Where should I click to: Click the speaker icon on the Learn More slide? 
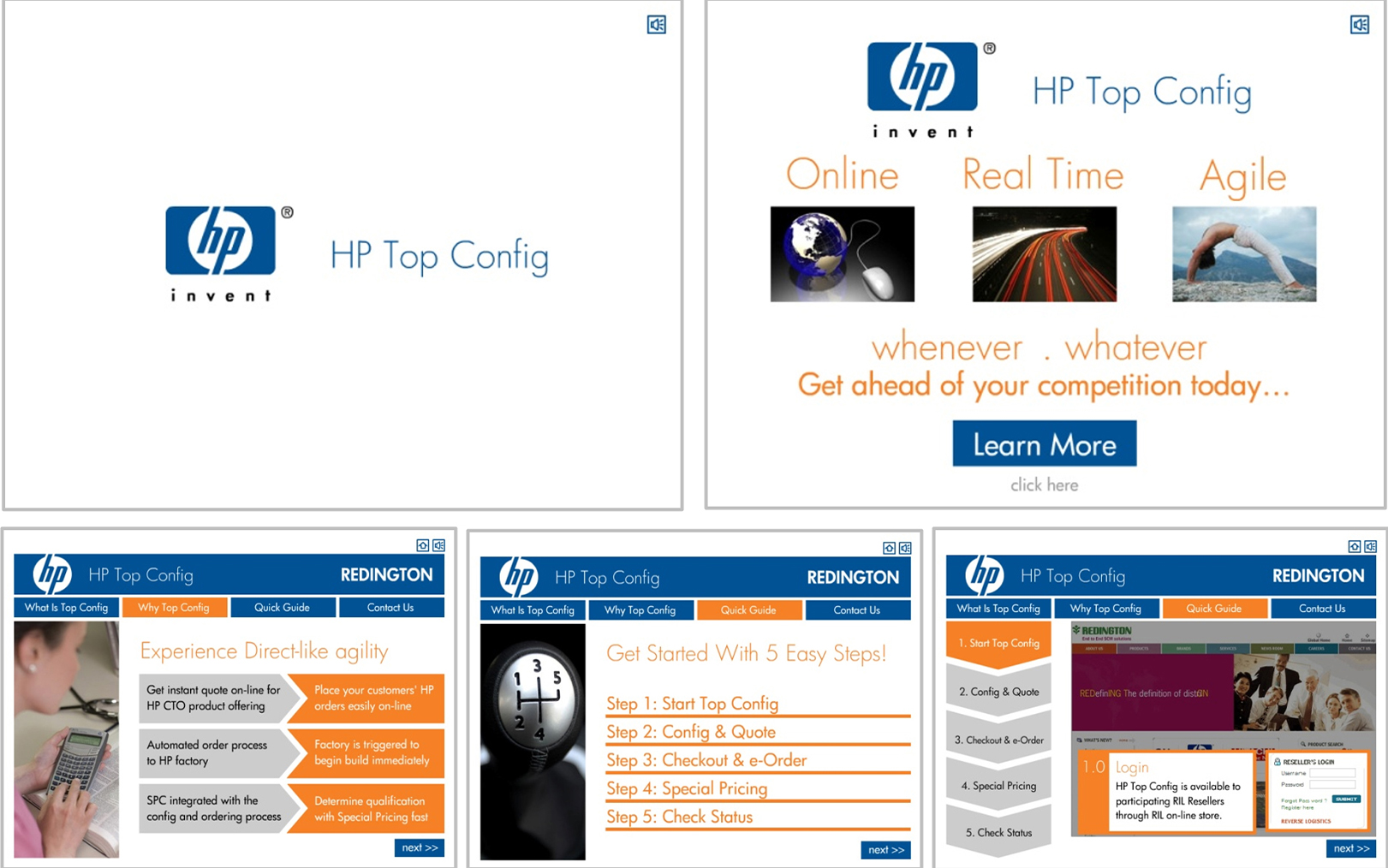[1360, 25]
